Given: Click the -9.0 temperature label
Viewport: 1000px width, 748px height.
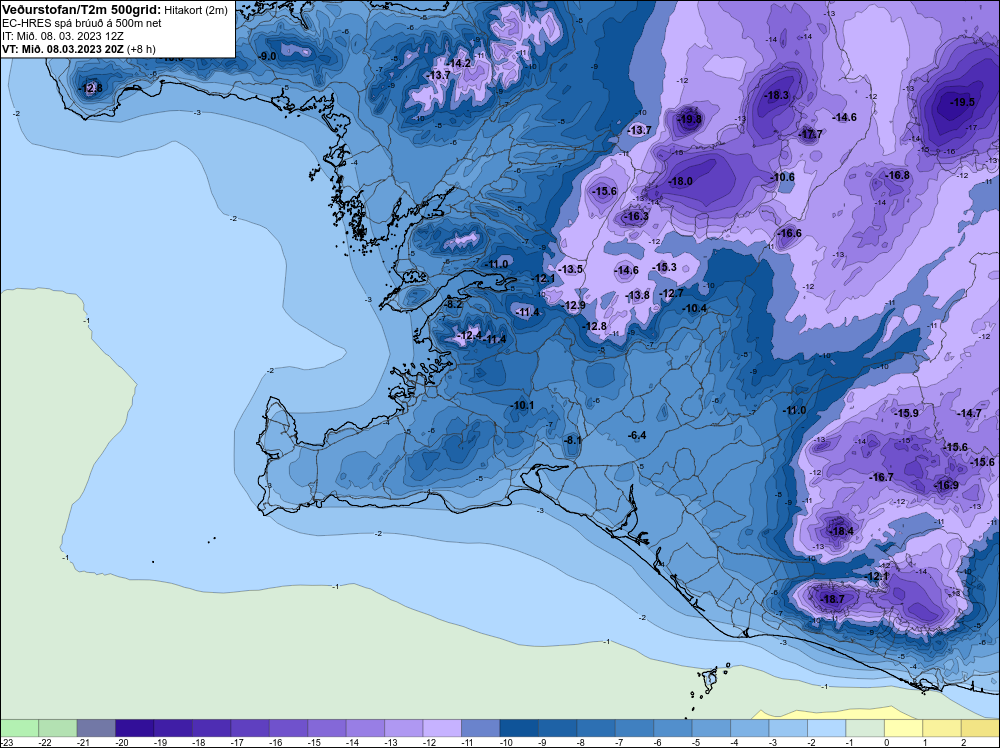Looking at the screenshot, I should pyautogui.click(x=267, y=56).
